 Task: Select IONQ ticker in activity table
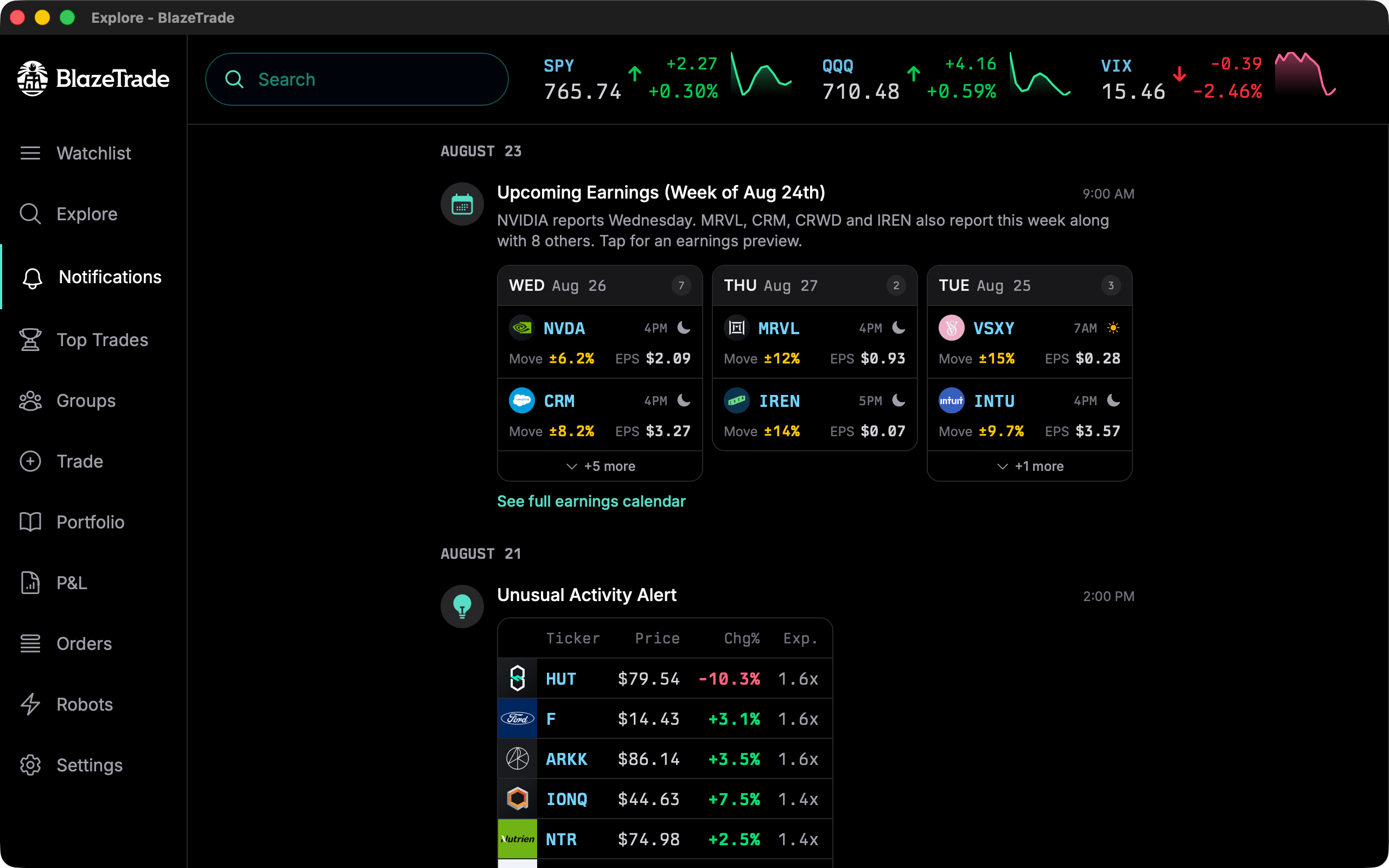click(566, 800)
